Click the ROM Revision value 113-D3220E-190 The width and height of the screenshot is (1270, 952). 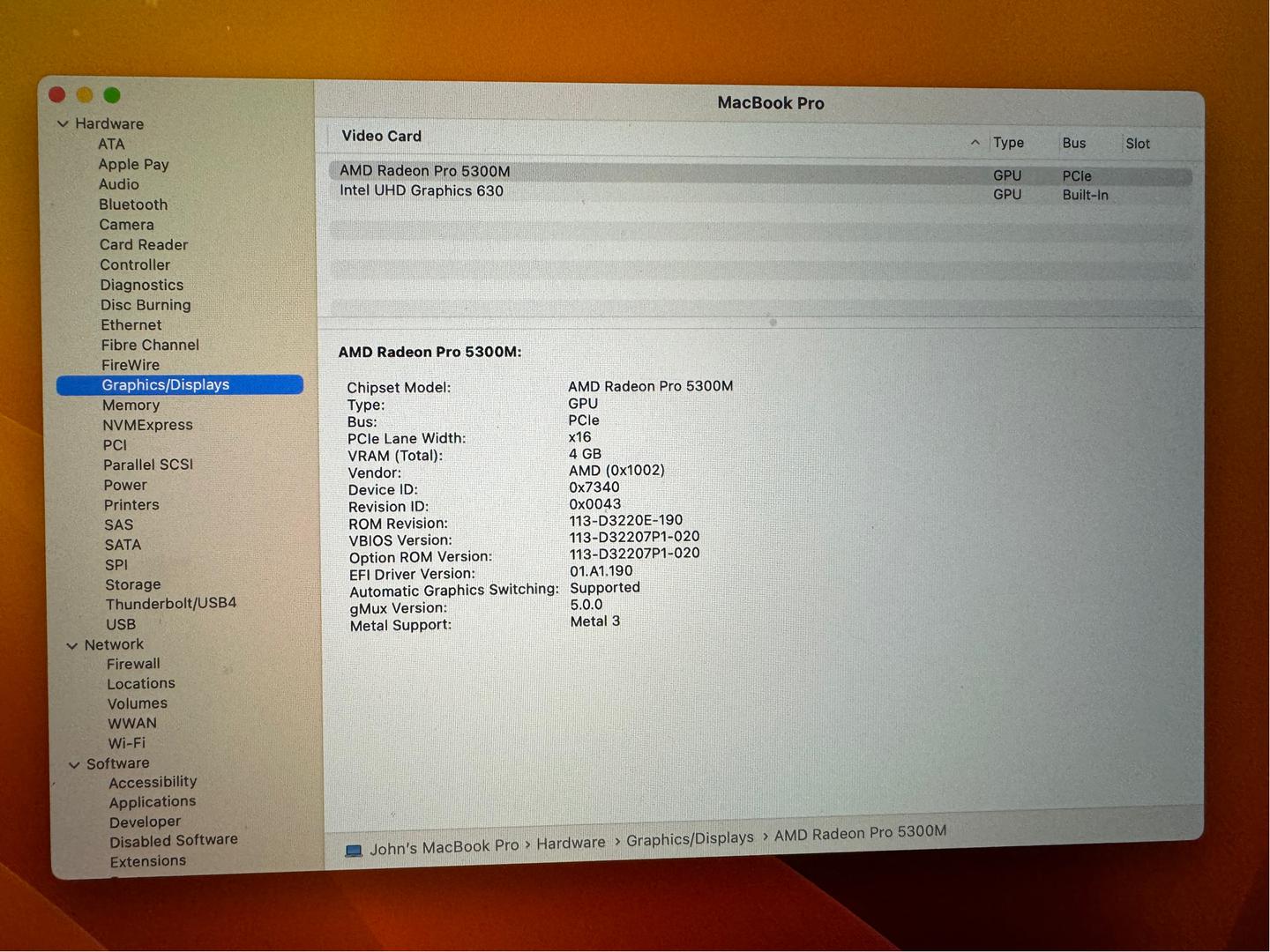point(625,521)
